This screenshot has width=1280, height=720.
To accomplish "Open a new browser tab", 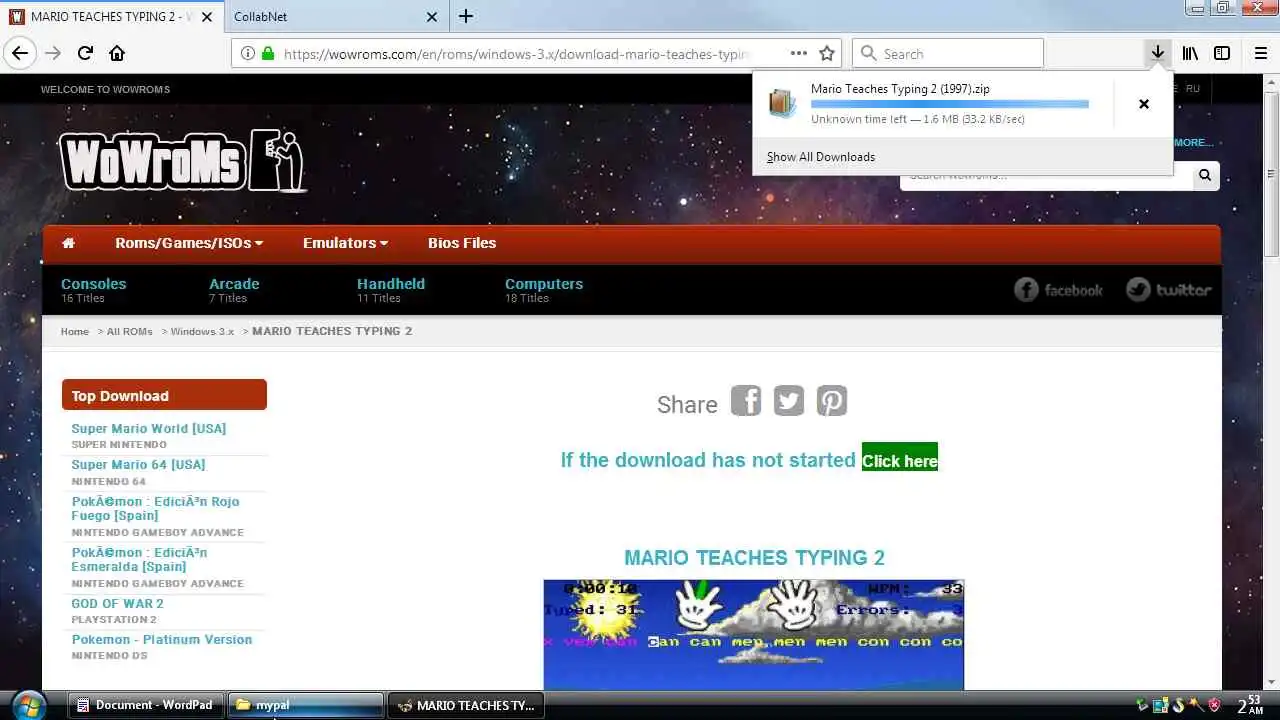I will 466,16.
